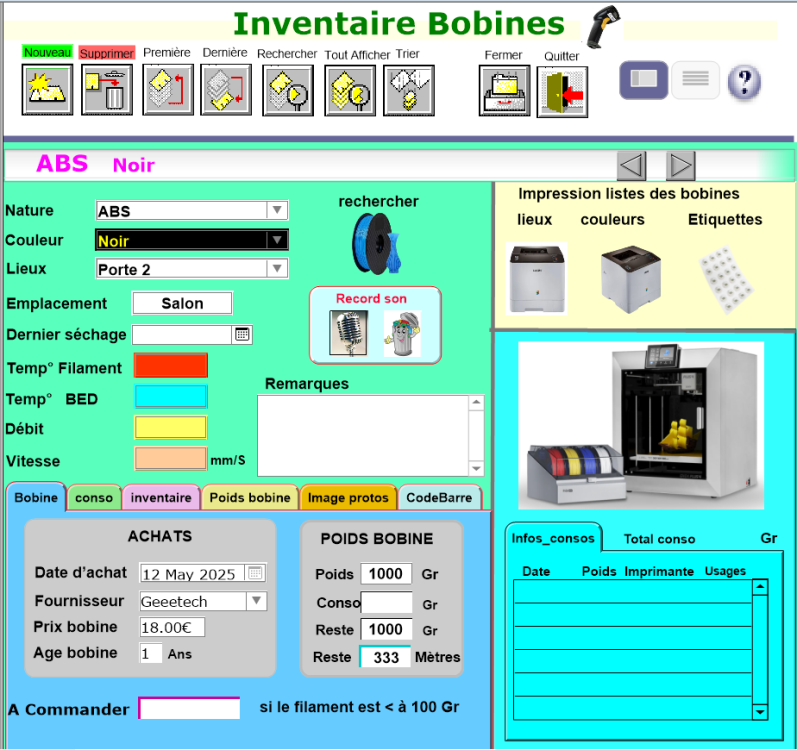Expand the Nature dropdown
Viewport: 797px width, 750px height.
[277, 210]
